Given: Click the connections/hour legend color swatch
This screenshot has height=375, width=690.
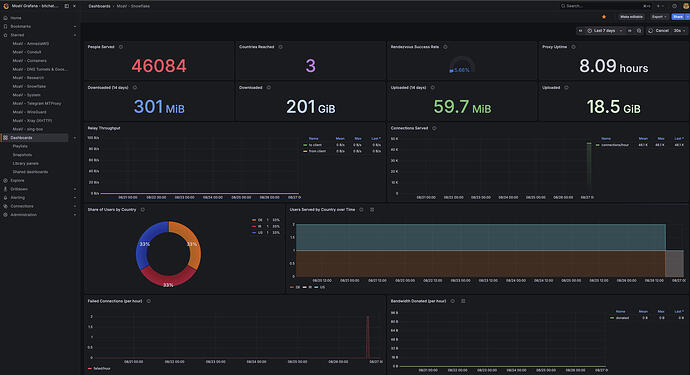Looking at the screenshot, I should [x=598, y=145].
